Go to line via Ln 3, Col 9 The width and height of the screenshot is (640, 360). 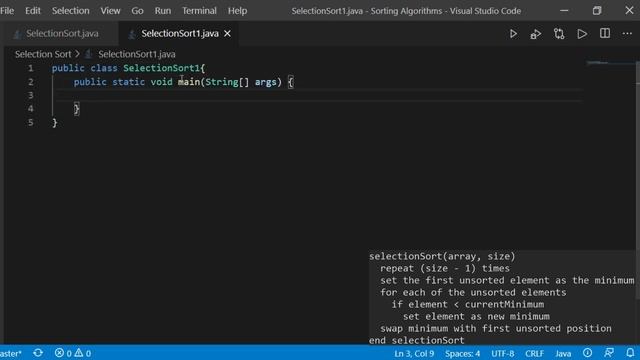coord(414,353)
